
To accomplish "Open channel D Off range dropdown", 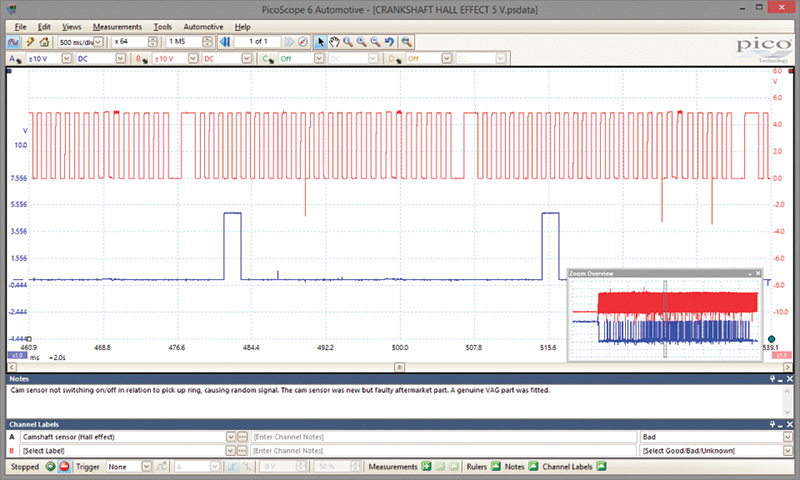I will (x=446, y=59).
